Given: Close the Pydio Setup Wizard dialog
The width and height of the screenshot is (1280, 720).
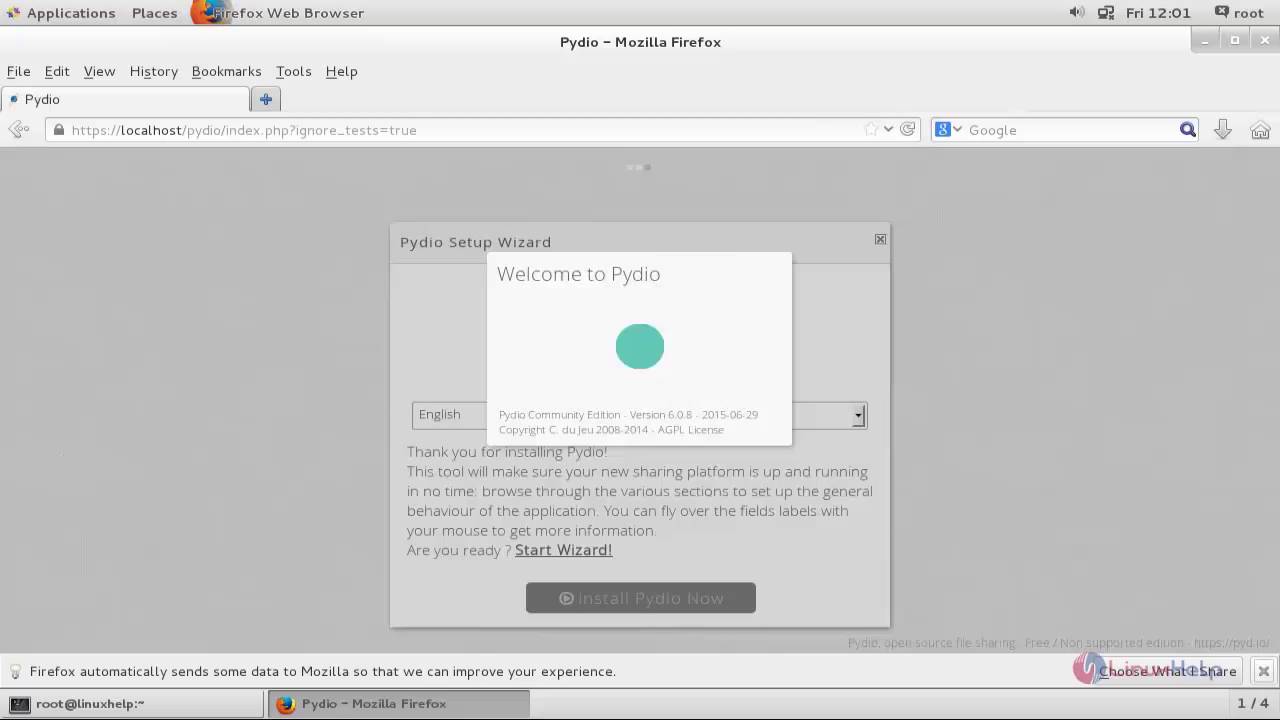Looking at the screenshot, I should pyautogui.click(x=880, y=239).
